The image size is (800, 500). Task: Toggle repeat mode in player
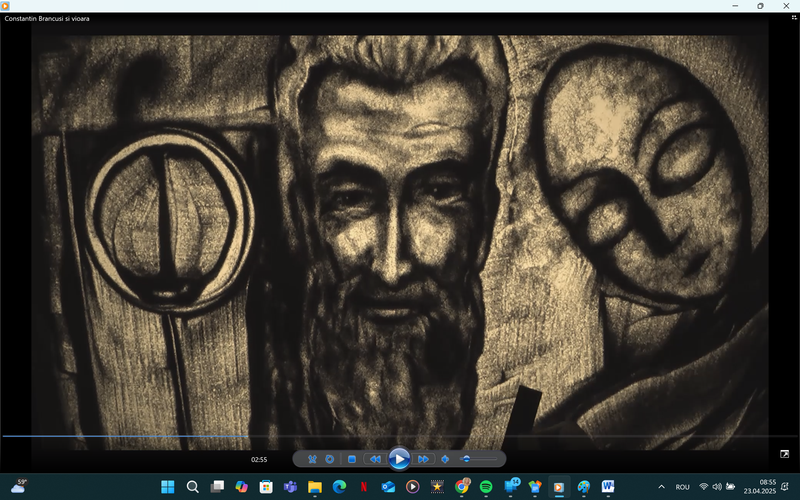pos(329,459)
